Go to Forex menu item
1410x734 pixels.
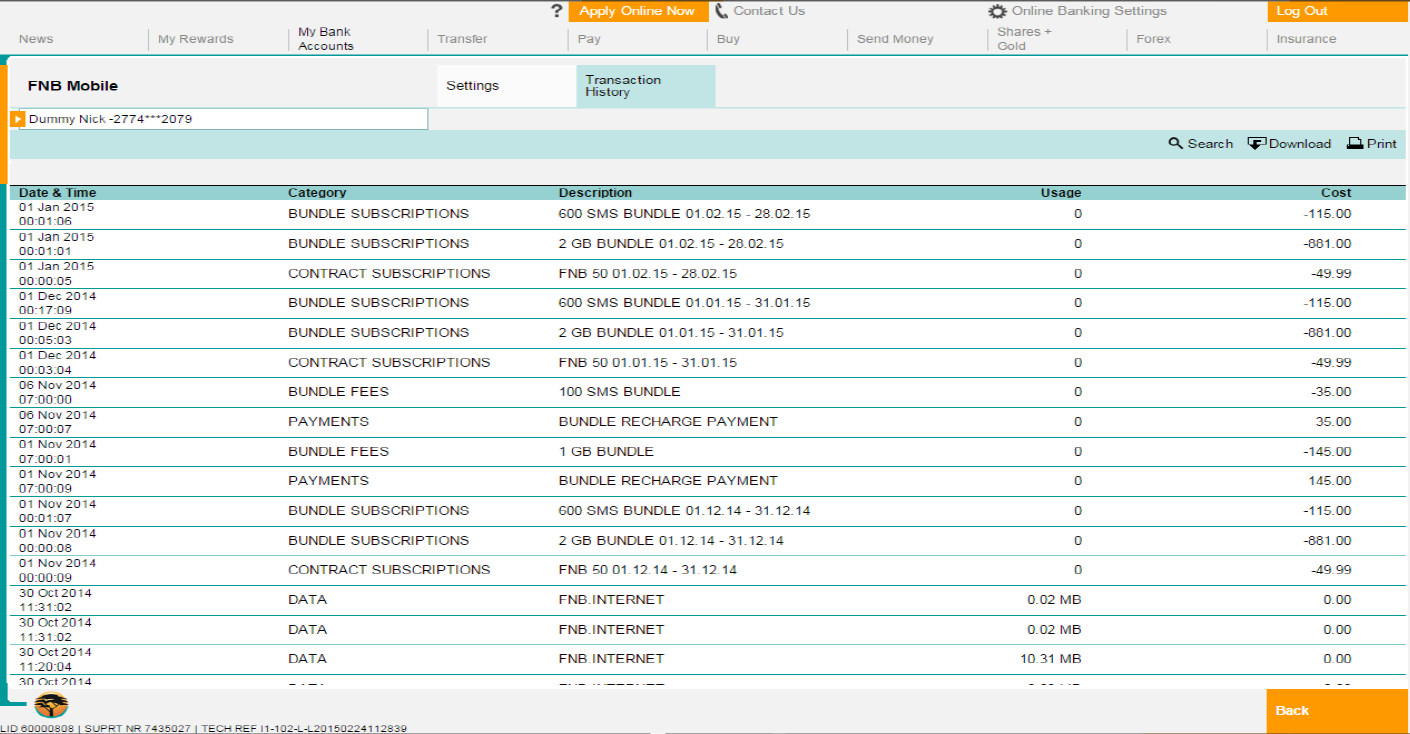[x=1153, y=39]
